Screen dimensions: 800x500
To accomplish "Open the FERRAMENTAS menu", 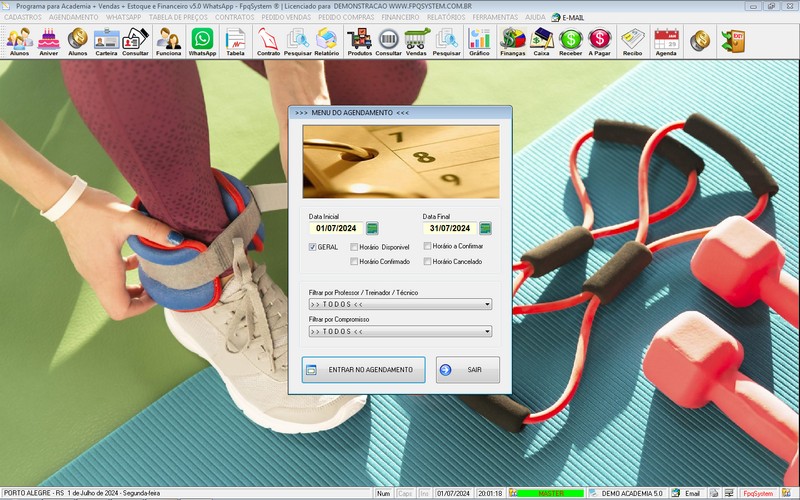I will pos(495,17).
